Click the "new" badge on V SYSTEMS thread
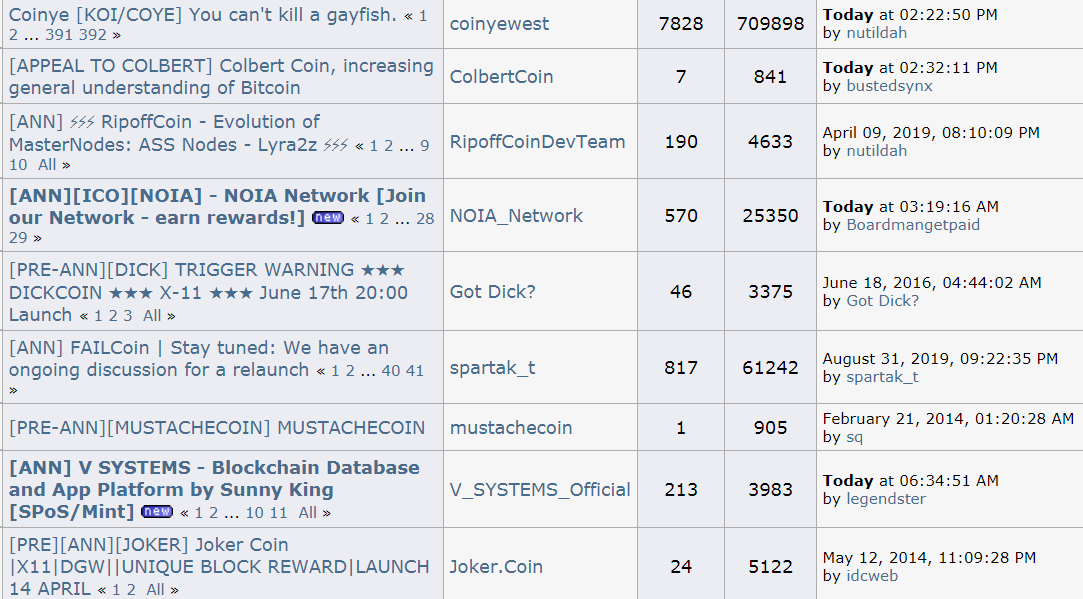 click(157, 511)
